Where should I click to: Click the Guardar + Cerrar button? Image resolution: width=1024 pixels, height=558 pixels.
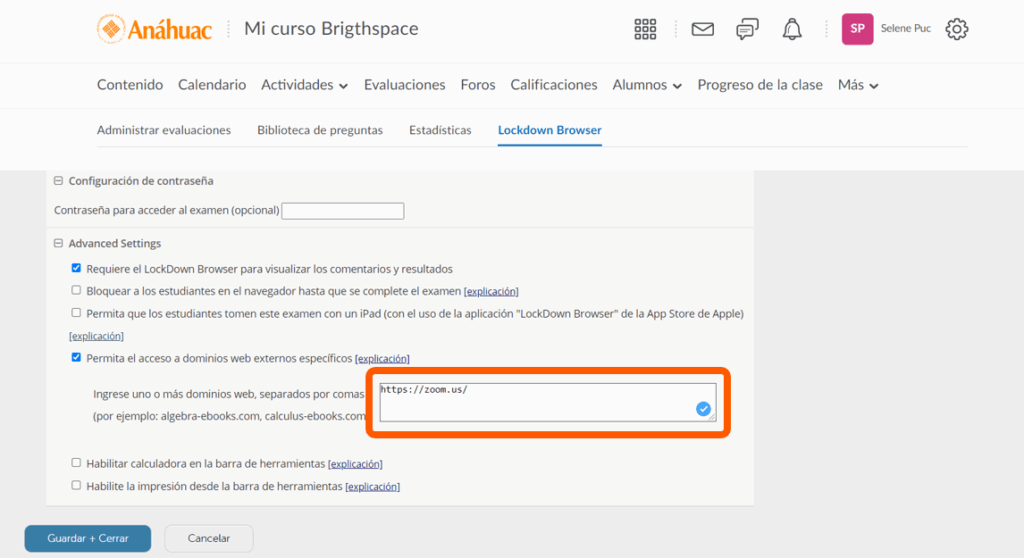point(88,538)
